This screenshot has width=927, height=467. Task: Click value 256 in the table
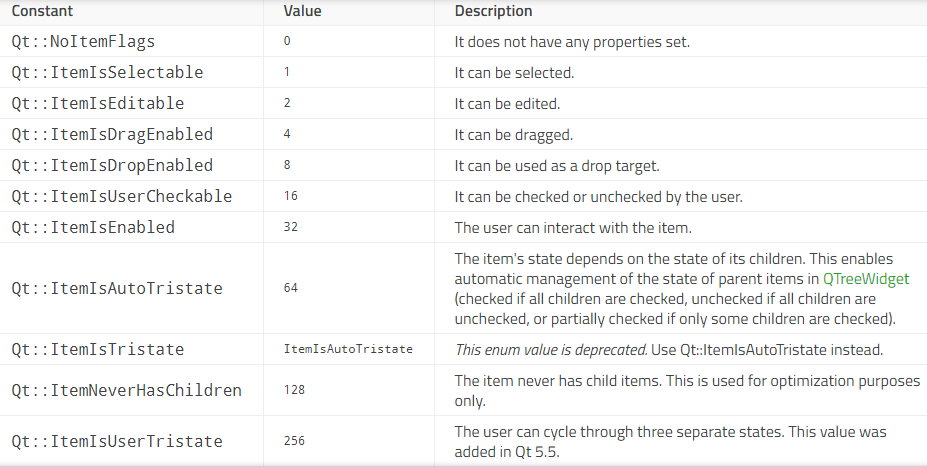tap(294, 442)
